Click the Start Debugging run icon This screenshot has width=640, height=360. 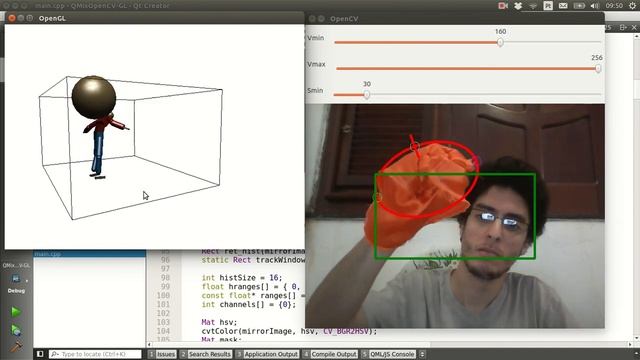coord(16,330)
